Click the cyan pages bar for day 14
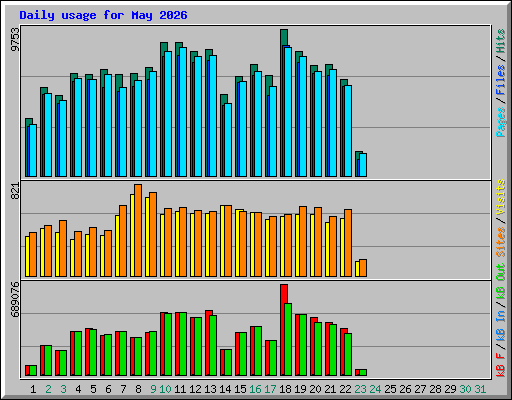The image size is (512, 400). [228, 140]
